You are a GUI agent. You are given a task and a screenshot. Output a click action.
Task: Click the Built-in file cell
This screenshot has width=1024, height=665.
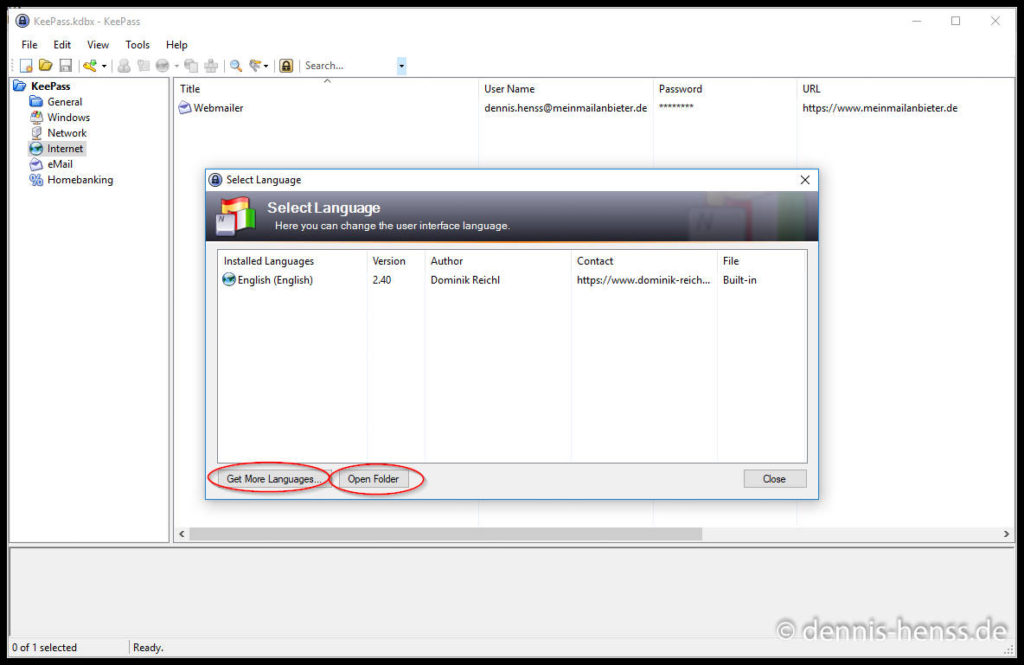[x=740, y=280]
